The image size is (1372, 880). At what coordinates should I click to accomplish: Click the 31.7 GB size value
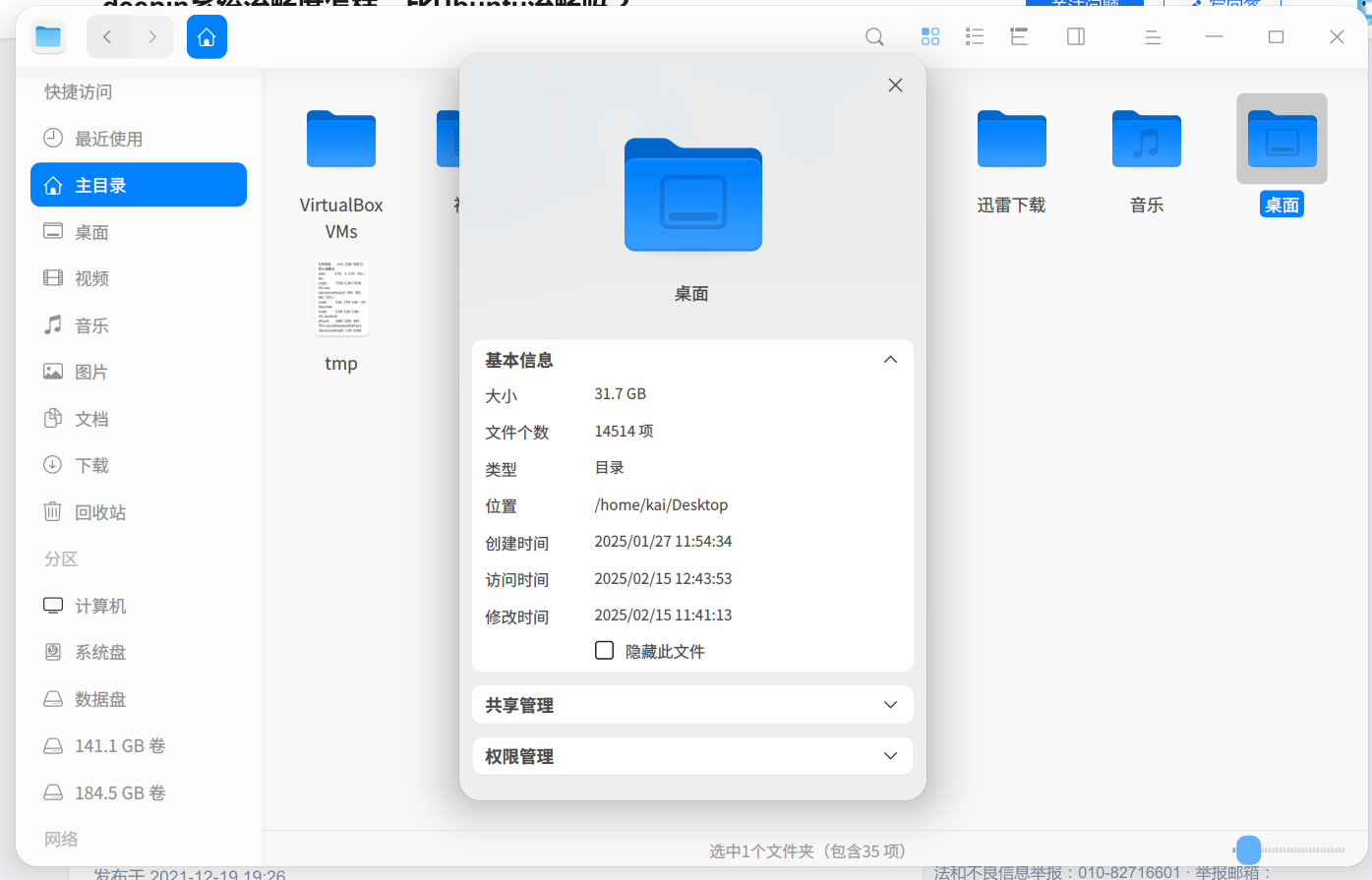[620, 393]
